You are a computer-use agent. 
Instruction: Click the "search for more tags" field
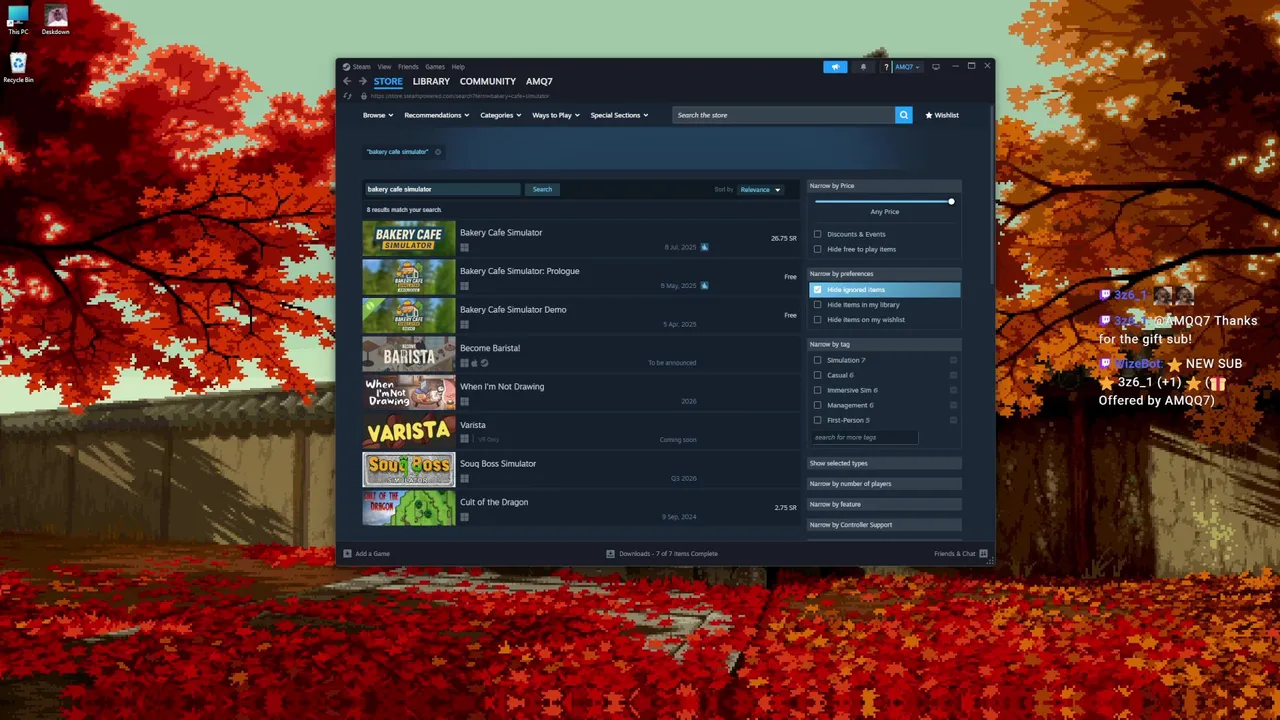pyautogui.click(x=864, y=437)
